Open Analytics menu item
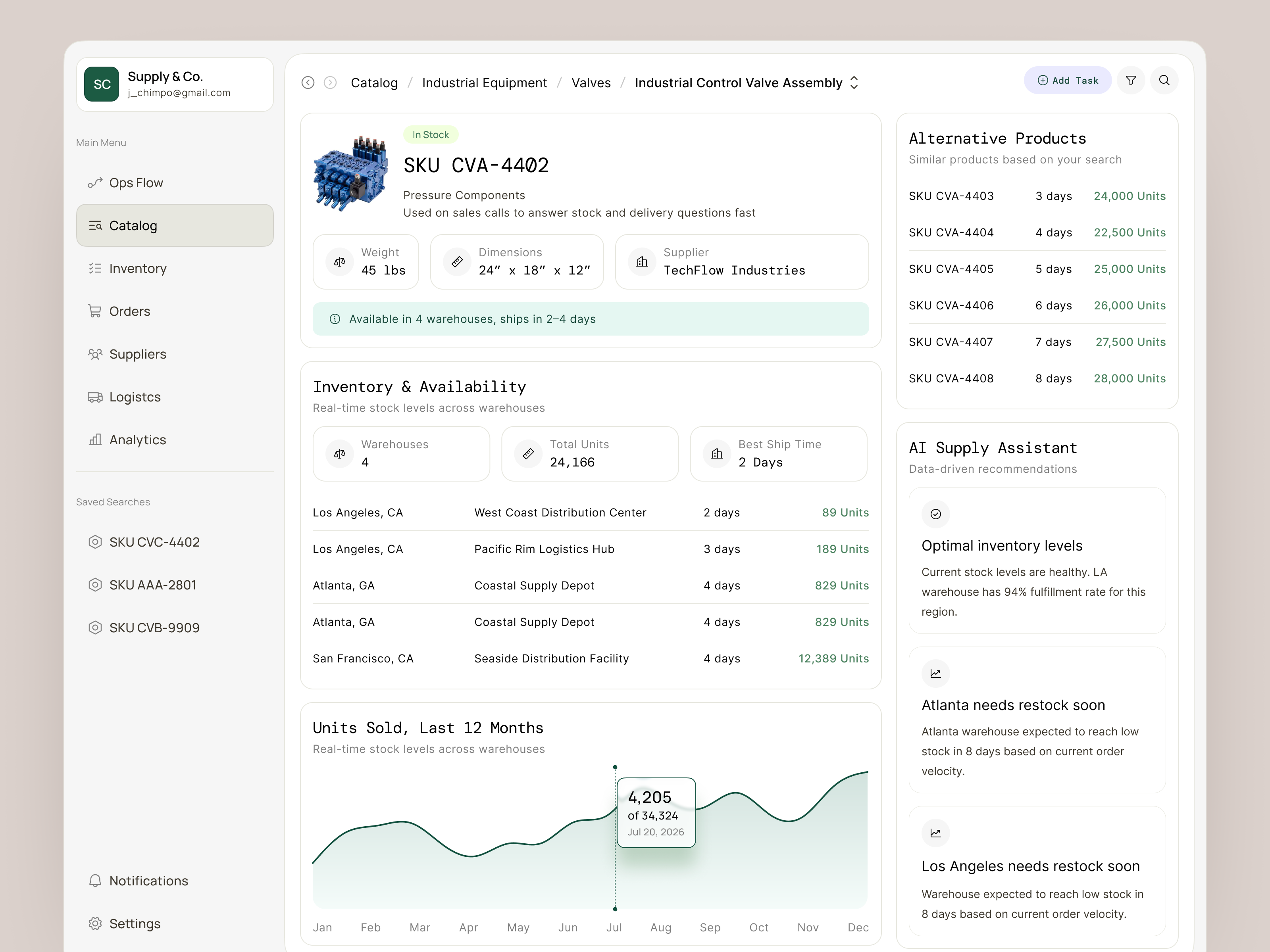Viewport: 1270px width, 952px height. 175,440
